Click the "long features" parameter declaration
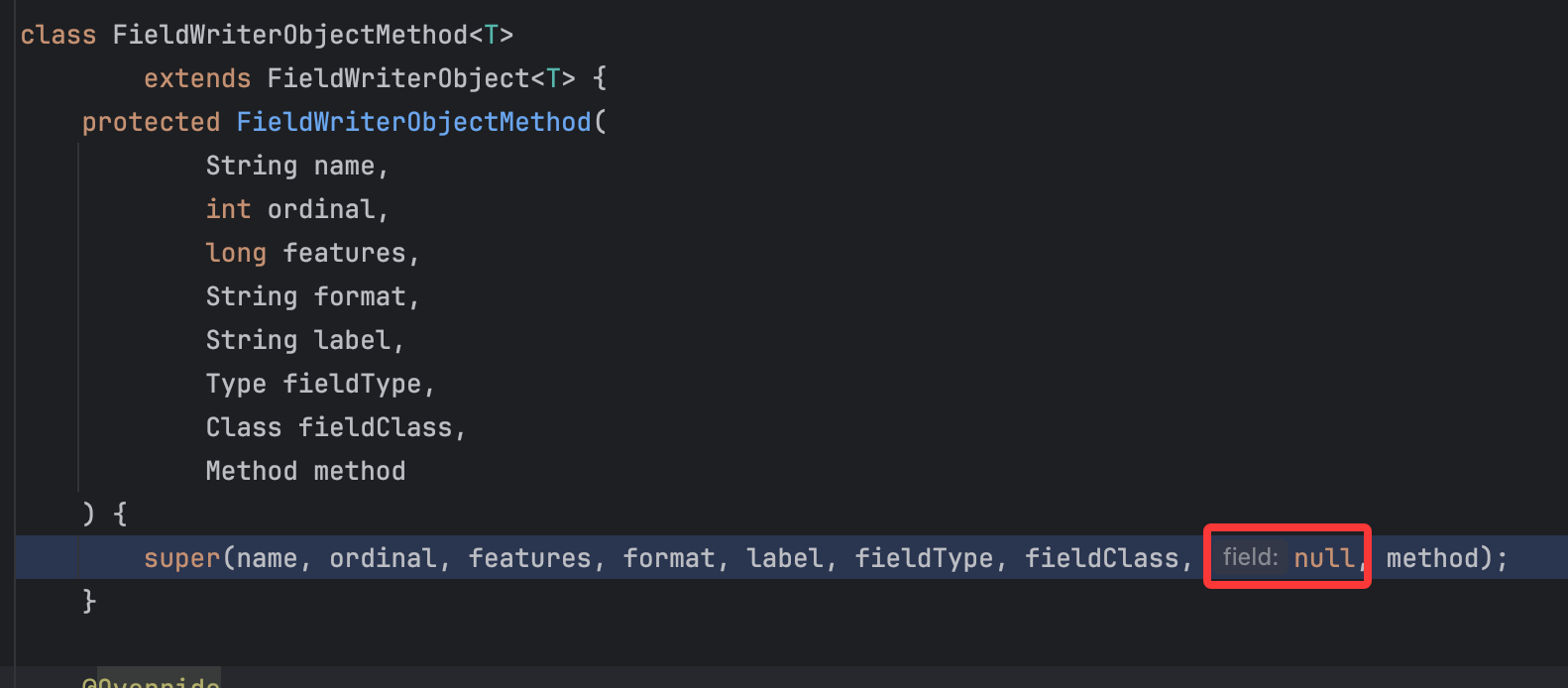Screen dimensions: 1568x688 [x=311, y=253]
